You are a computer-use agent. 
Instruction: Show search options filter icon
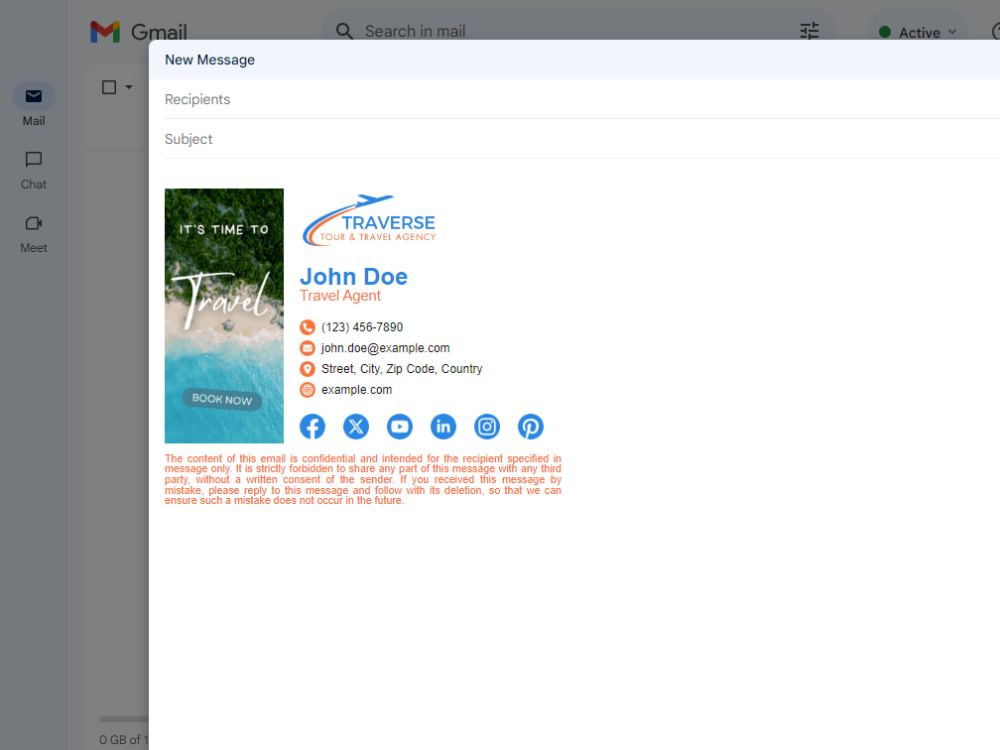(809, 31)
